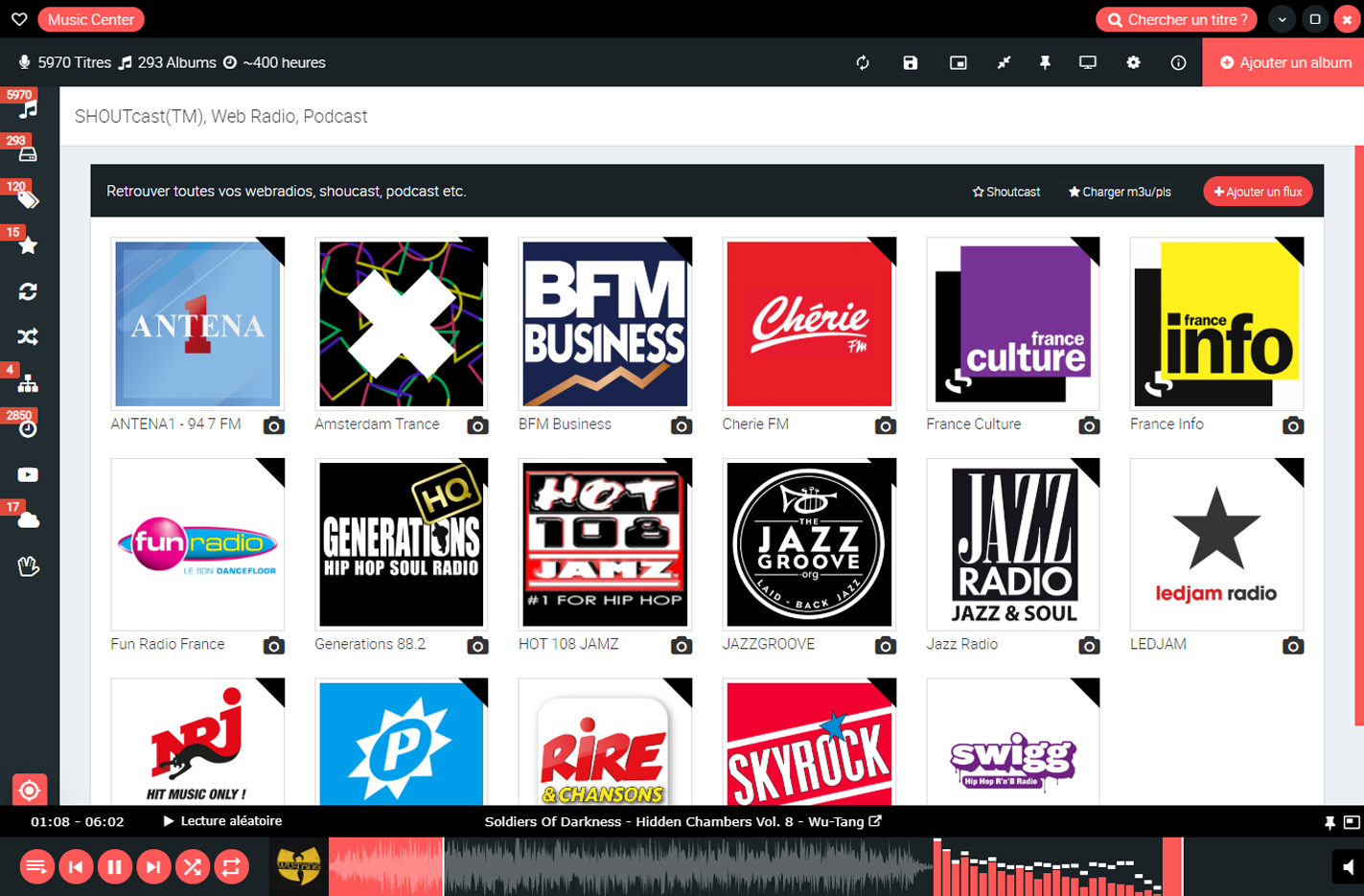Click Charger m3u/pls
The width and height of the screenshot is (1364, 896).
[1120, 192]
